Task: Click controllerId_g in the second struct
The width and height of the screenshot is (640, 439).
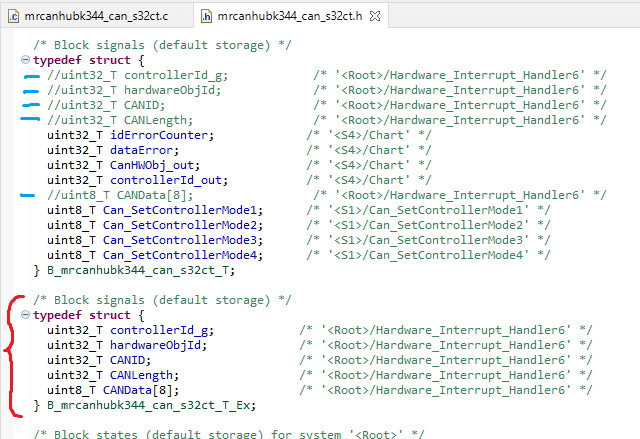Action: coord(159,330)
